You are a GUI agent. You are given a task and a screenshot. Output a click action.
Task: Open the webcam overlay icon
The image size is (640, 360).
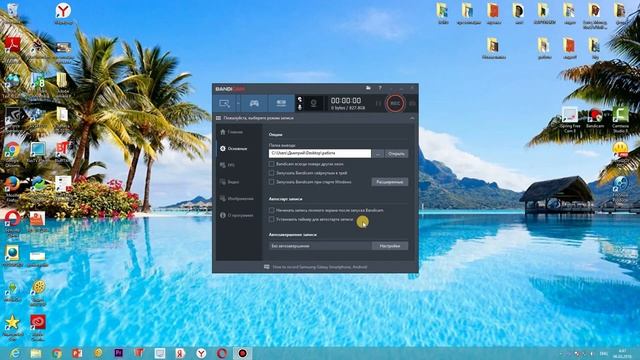tap(313, 103)
